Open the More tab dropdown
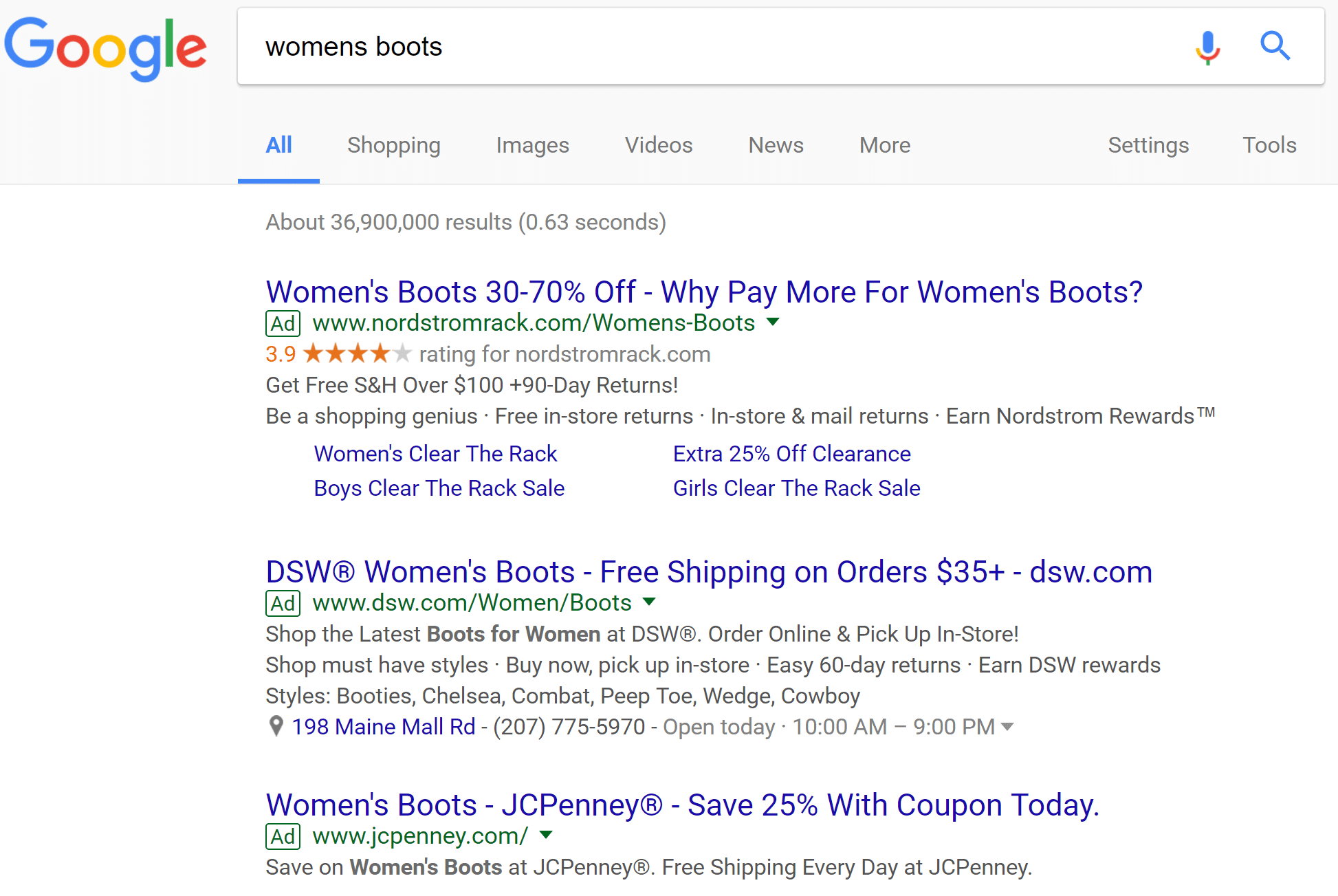Screen dimensions: 1338x896 pyautogui.click(x=884, y=144)
